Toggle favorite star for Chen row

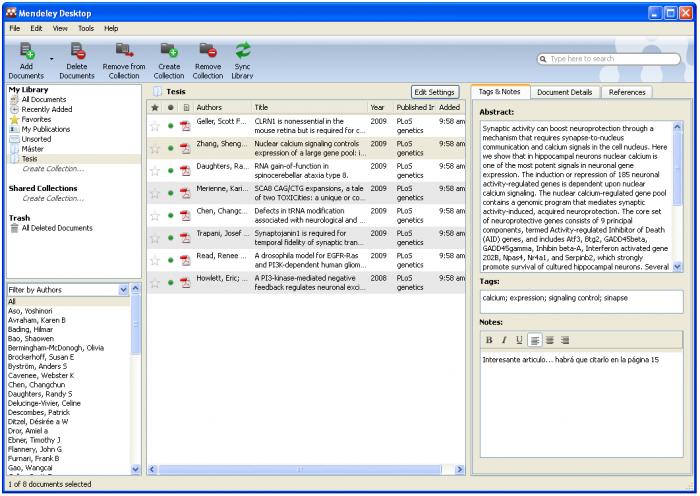tap(155, 215)
